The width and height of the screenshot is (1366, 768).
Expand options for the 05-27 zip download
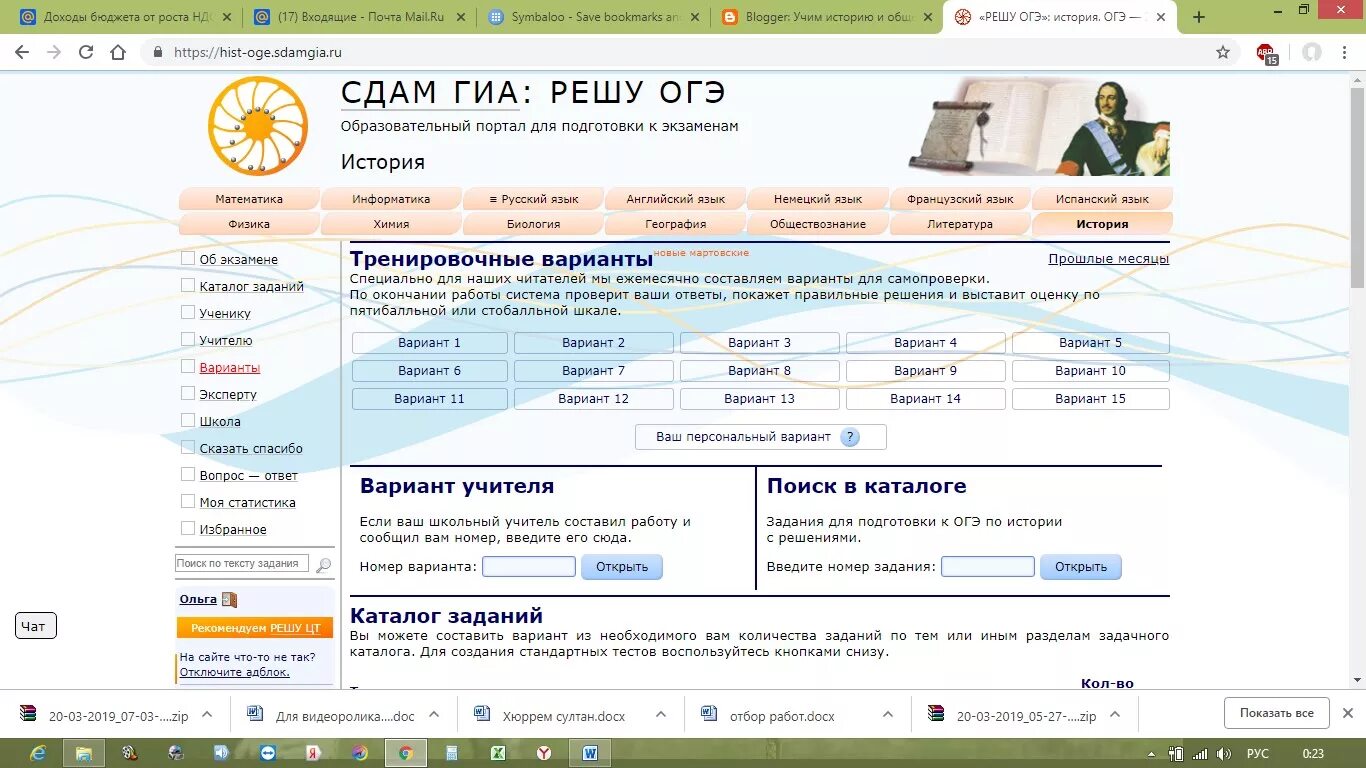pyautogui.click(x=1115, y=714)
